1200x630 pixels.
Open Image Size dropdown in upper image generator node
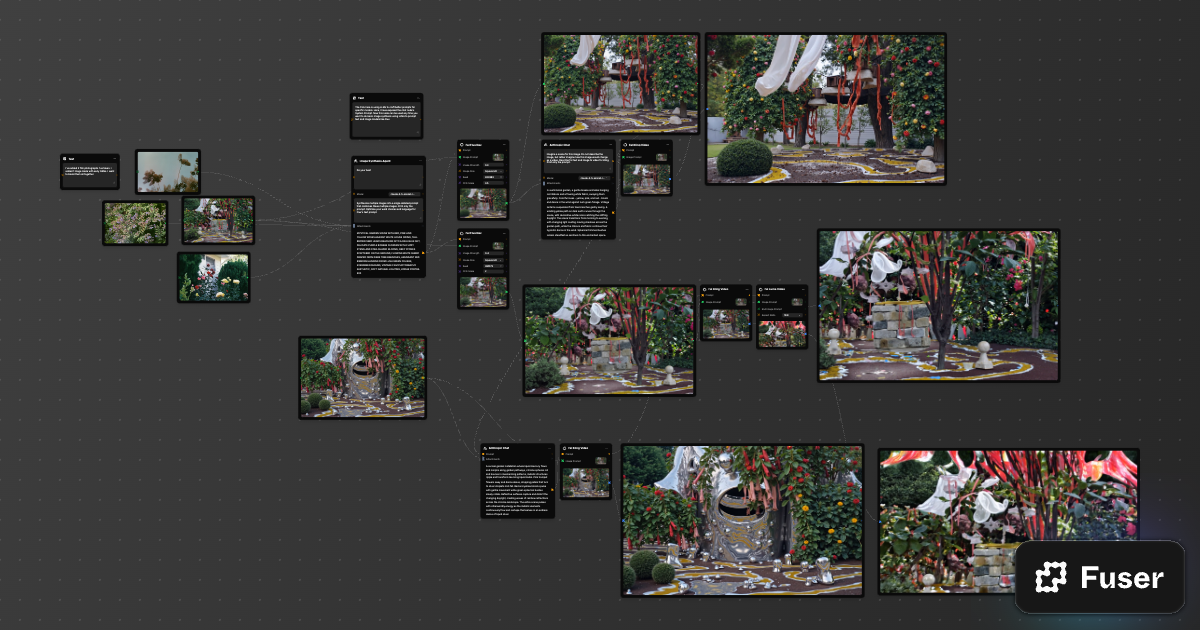tap(494, 172)
